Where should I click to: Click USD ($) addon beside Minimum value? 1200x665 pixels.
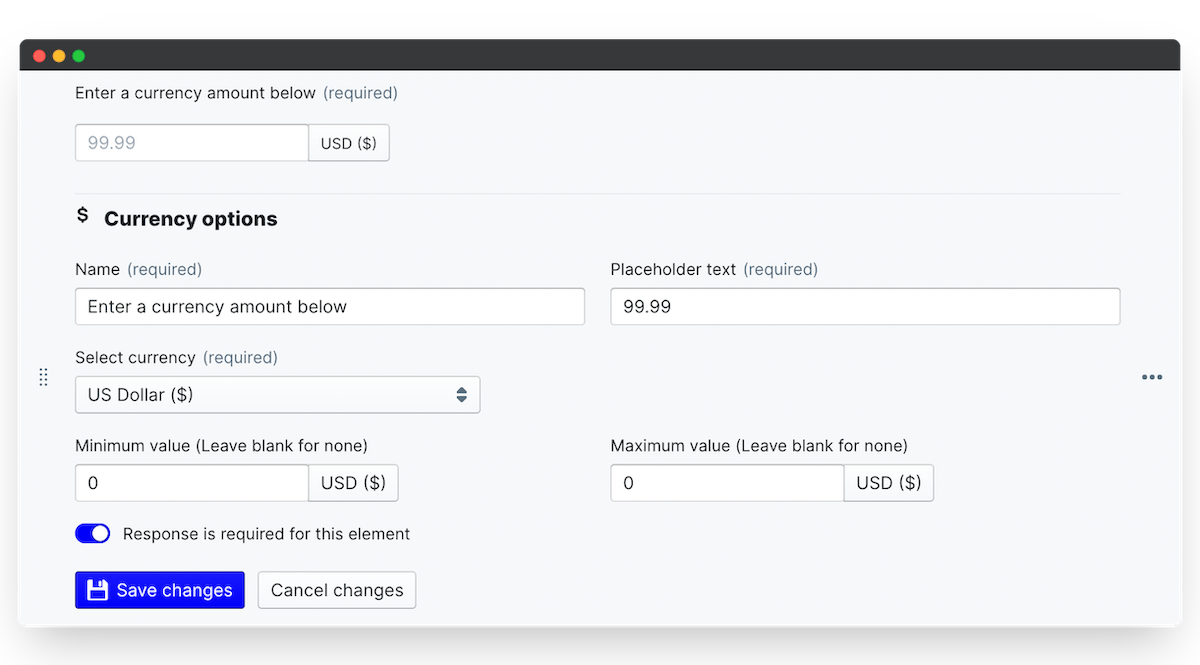(353, 483)
